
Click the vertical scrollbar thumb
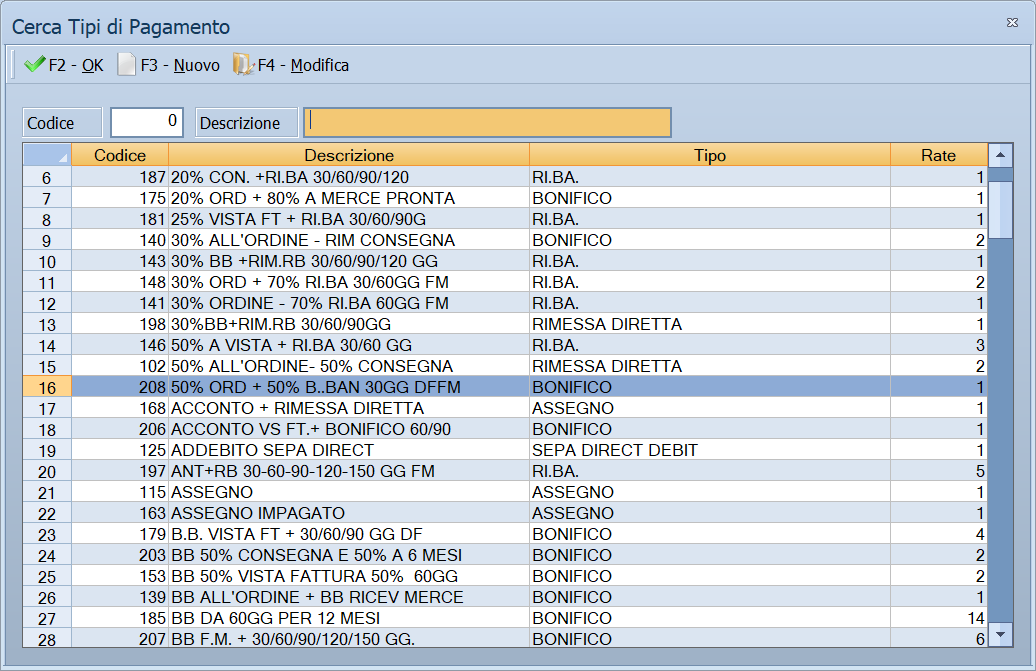tap(1000, 209)
